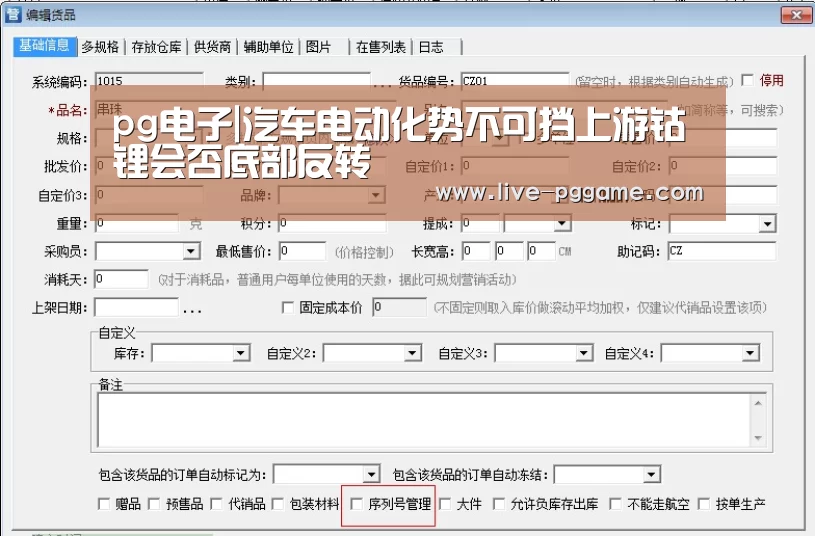Click the 备注 scrollbar down arrow

click(758, 438)
